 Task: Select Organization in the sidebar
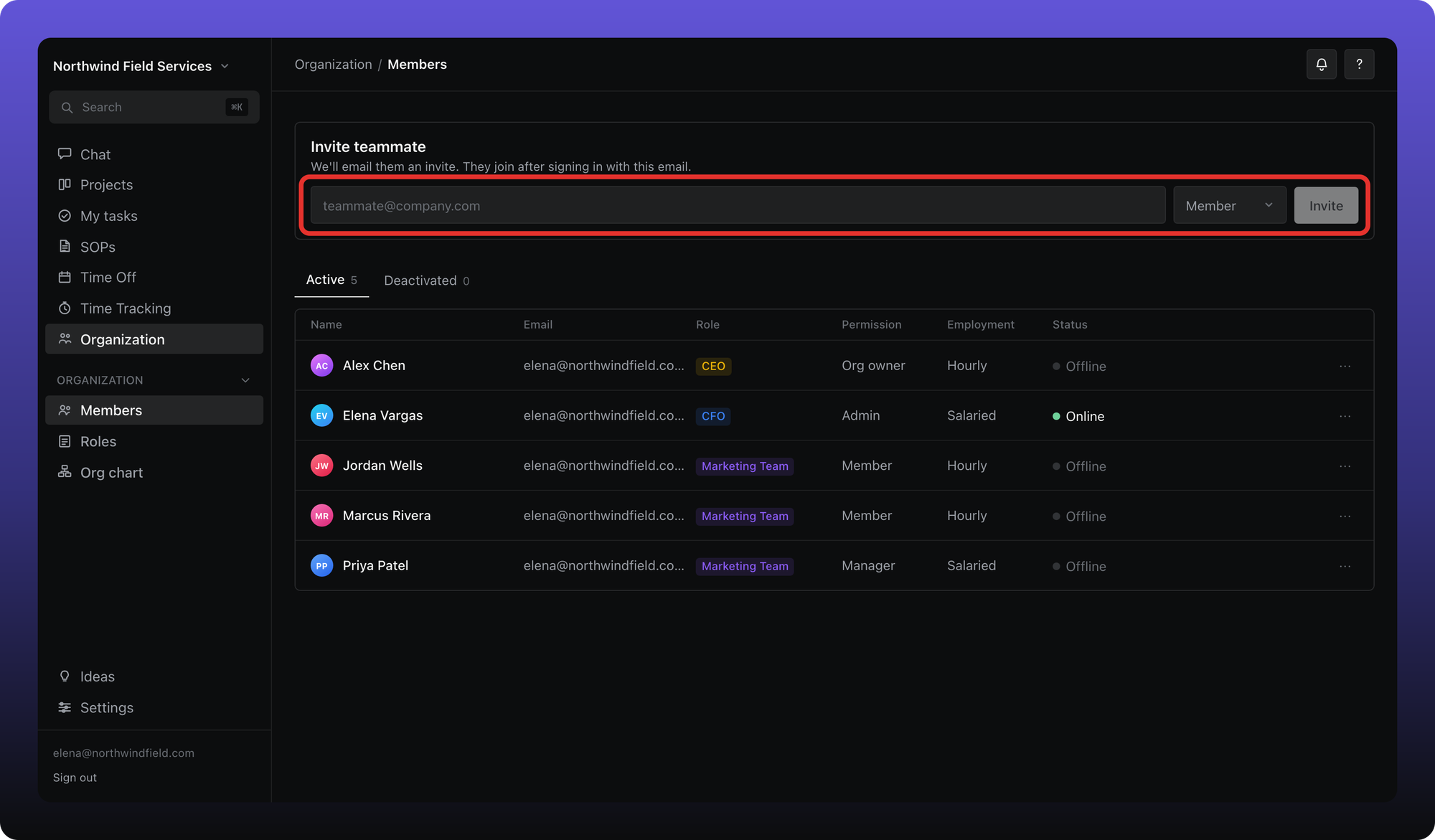pos(154,339)
